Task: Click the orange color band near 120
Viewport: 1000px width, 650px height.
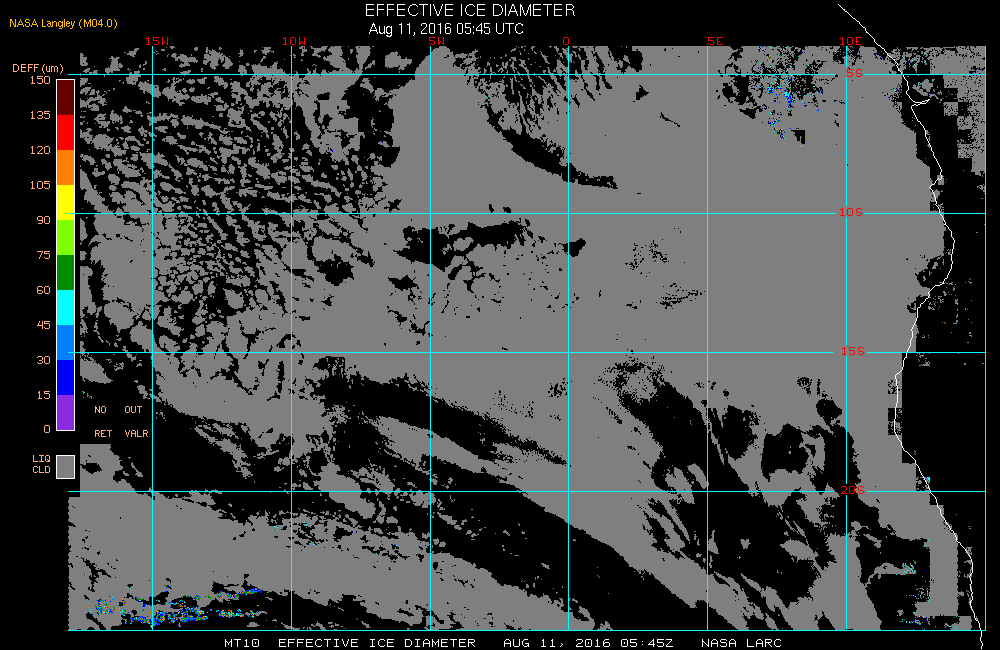Action: tap(66, 167)
